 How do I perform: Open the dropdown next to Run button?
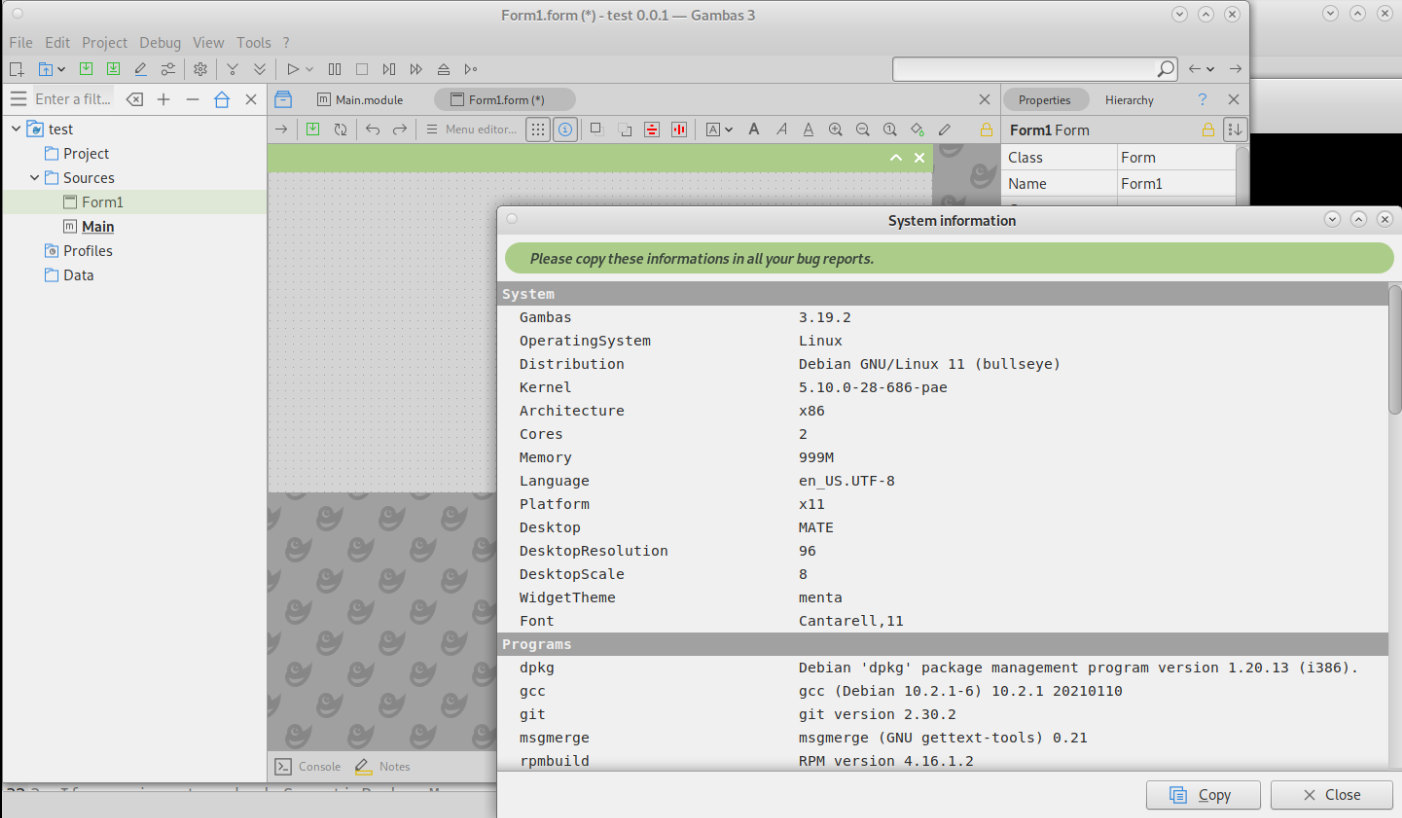(x=309, y=69)
